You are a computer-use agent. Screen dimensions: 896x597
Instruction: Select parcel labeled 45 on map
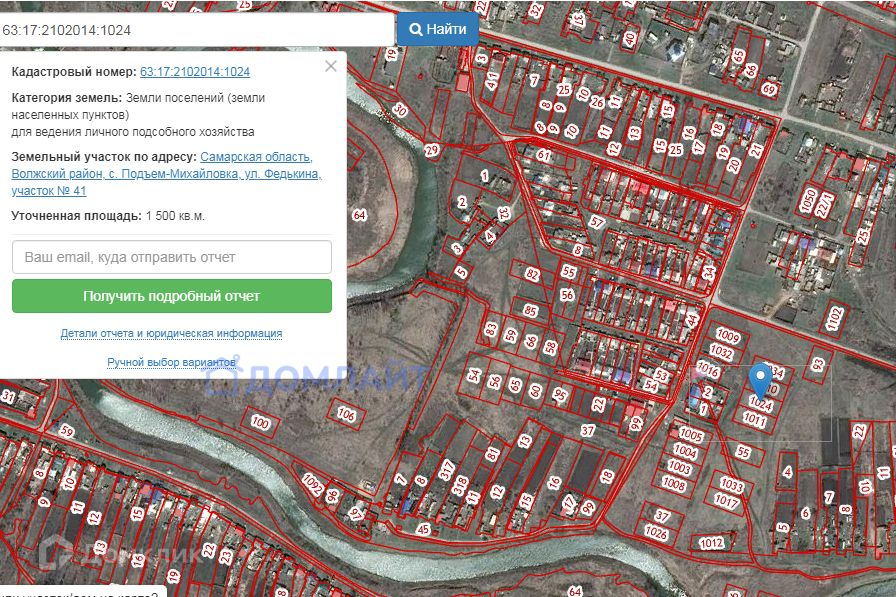[x=423, y=530]
